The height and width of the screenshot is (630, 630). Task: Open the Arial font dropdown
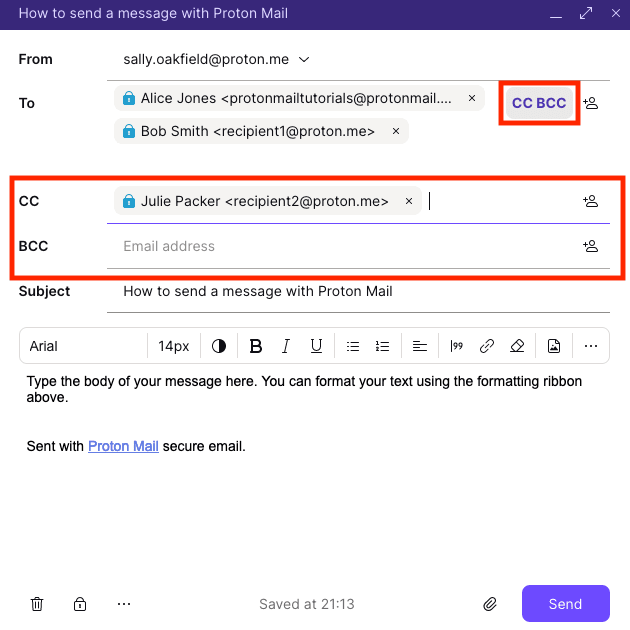point(84,346)
